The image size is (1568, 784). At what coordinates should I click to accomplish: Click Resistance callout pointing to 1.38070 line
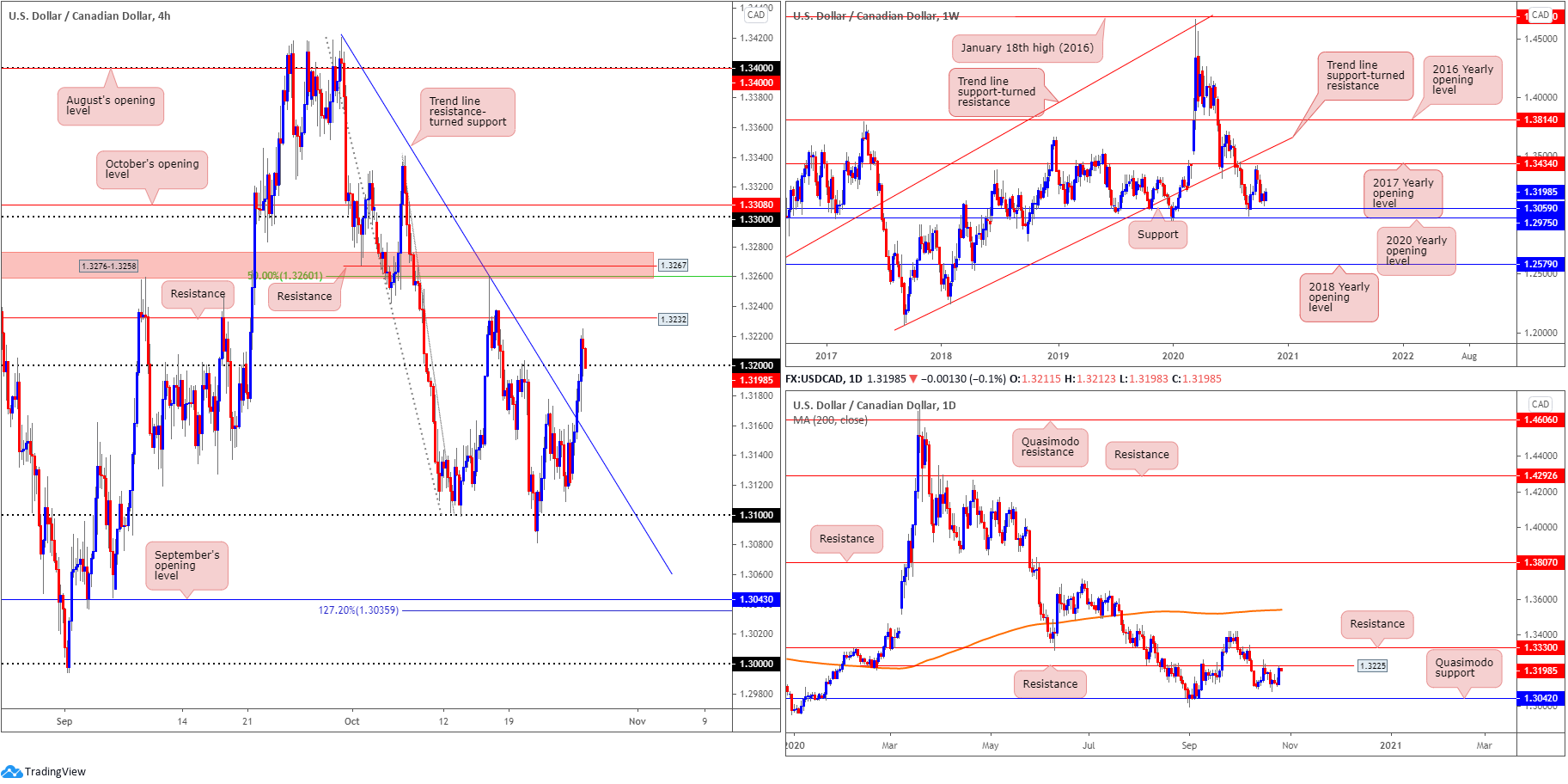846,539
